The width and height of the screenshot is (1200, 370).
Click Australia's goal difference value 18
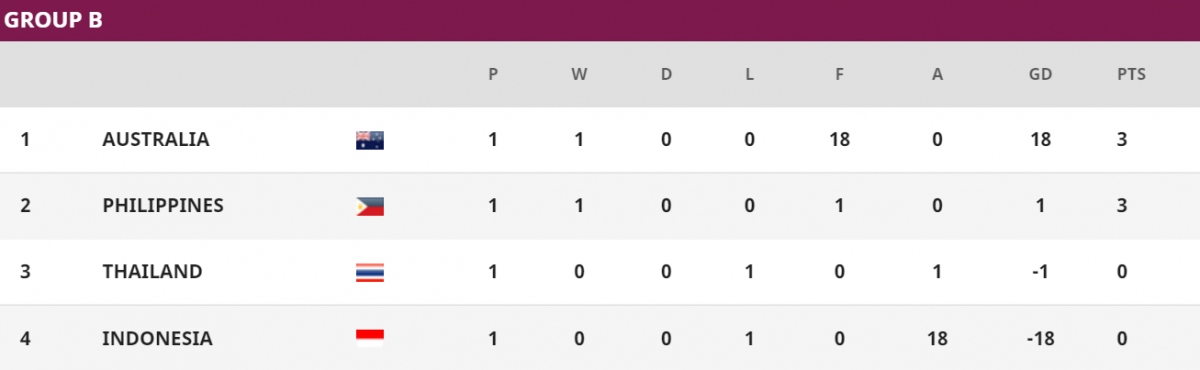point(1041,140)
